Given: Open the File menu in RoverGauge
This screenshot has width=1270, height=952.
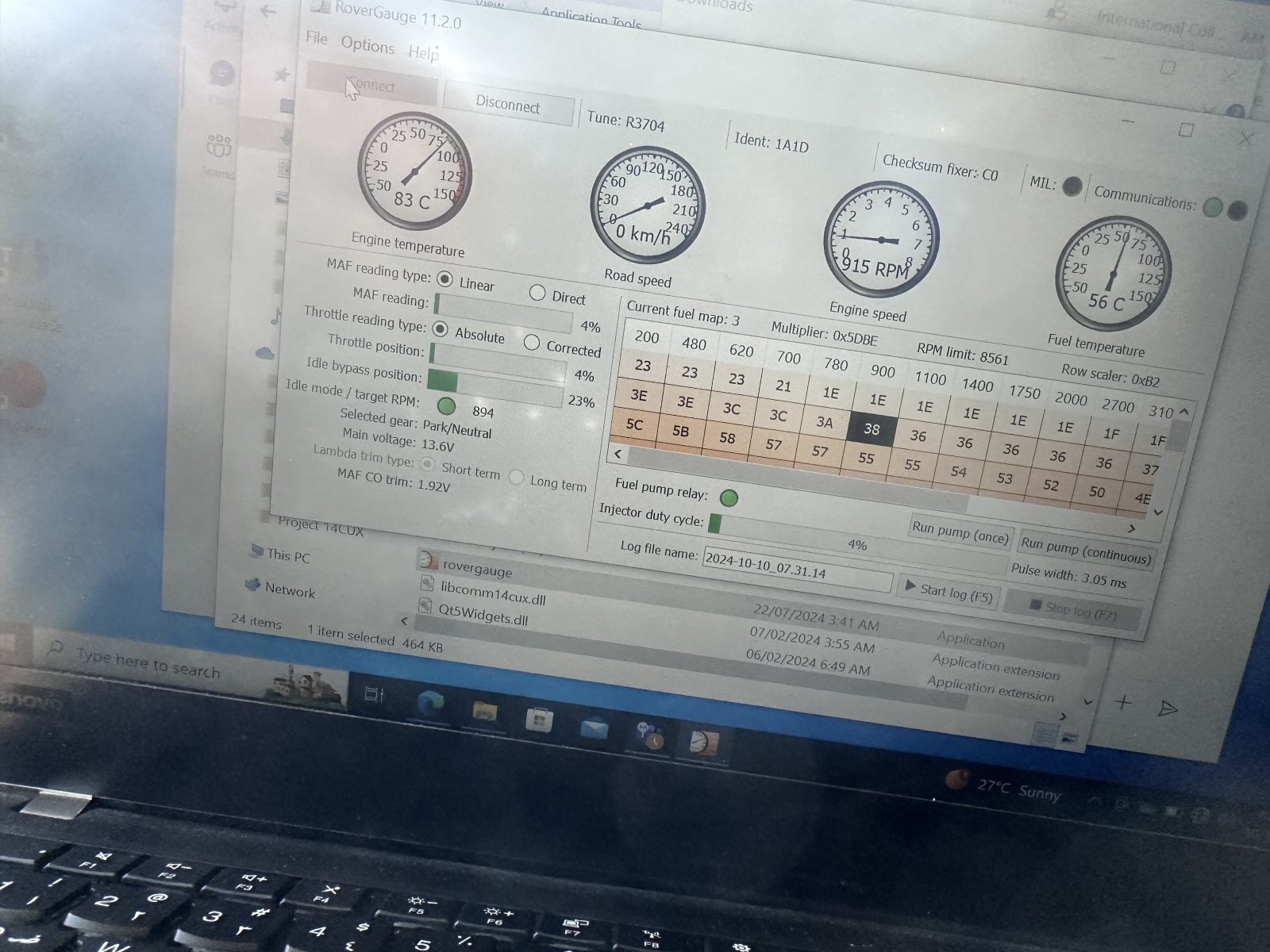Looking at the screenshot, I should (316, 38).
